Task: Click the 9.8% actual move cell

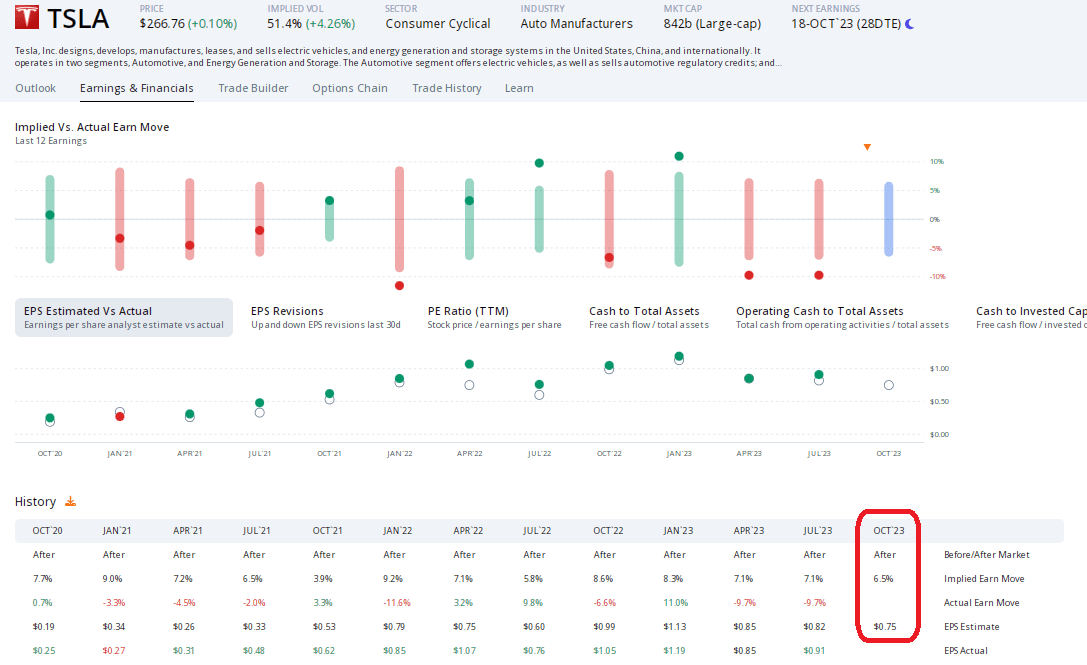Action: tap(532, 603)
